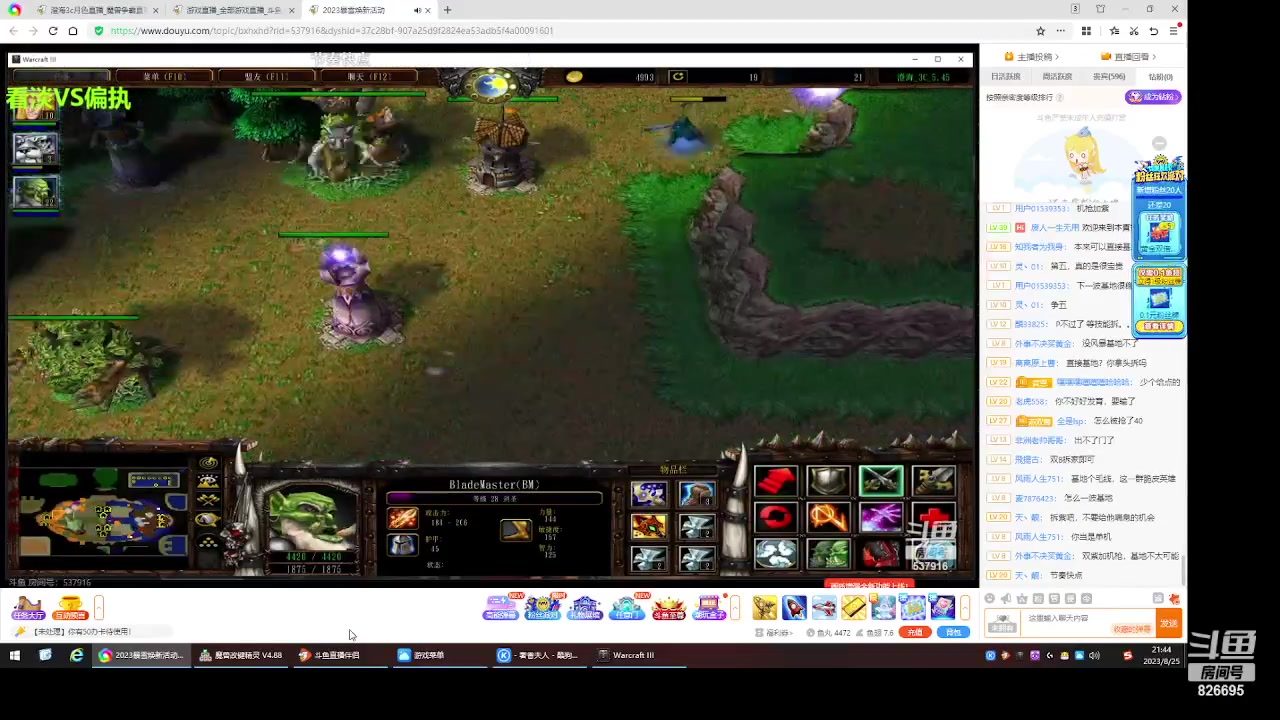
Task: Click the blue backpack button
Action: tap(954, 632)
